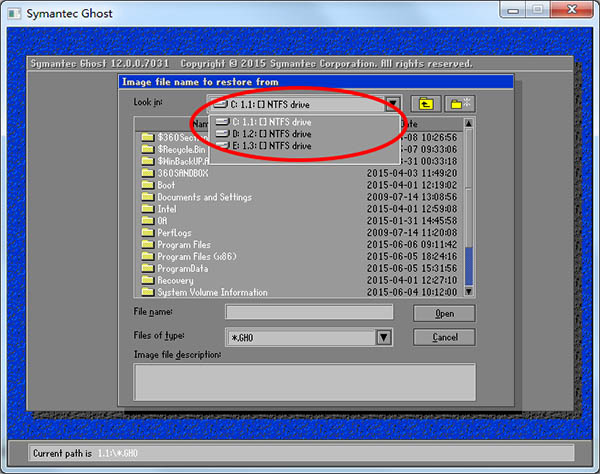This screenshot has height=474, width=600.
Task: Click date 2015-04-01 12:19:02
Action: [x=412, y=185]
